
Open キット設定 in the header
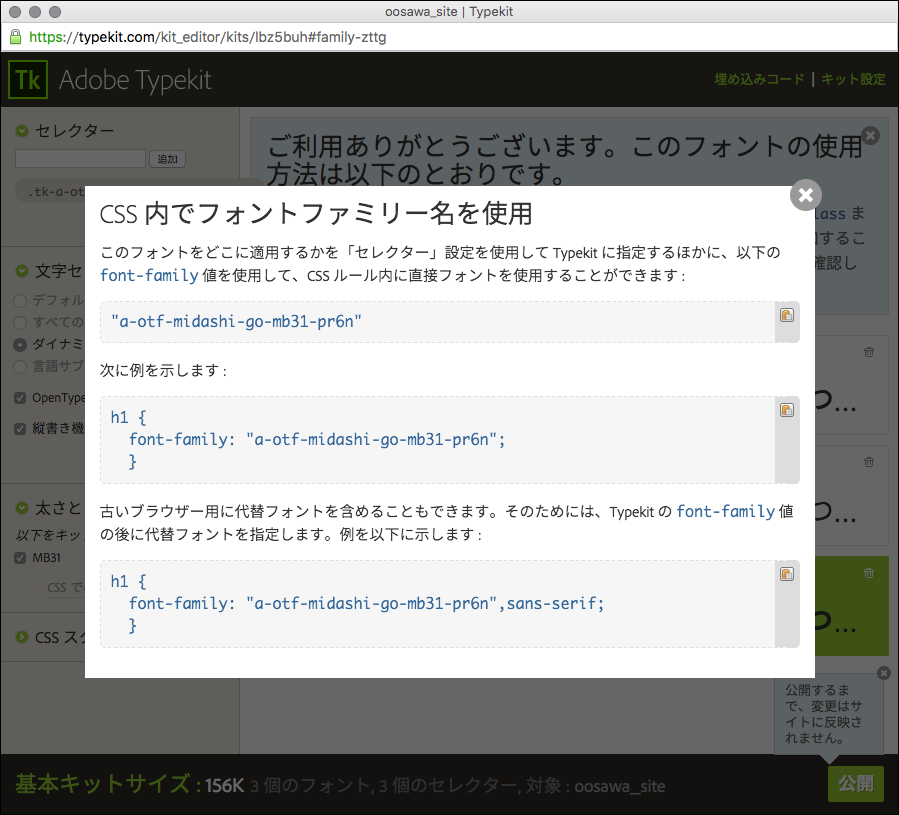[854, 79]
